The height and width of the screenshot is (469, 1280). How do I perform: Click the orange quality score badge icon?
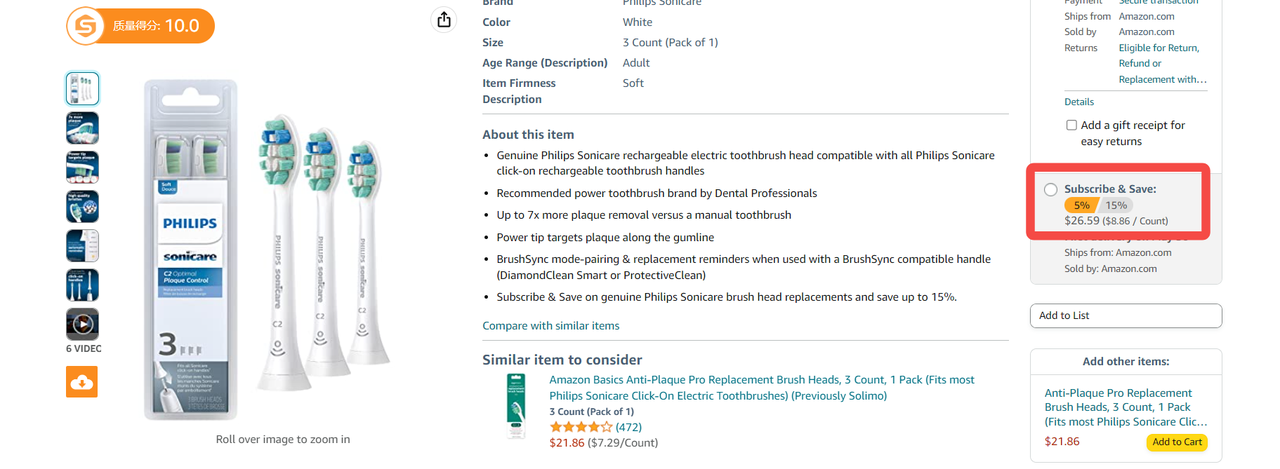point(86,26)
